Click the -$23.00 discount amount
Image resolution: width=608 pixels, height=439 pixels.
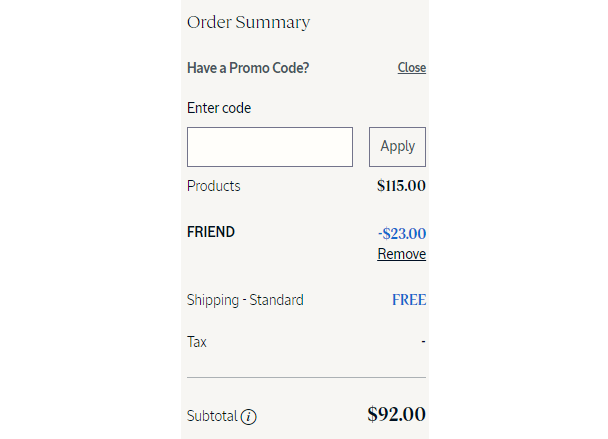(x=402, y=233)
